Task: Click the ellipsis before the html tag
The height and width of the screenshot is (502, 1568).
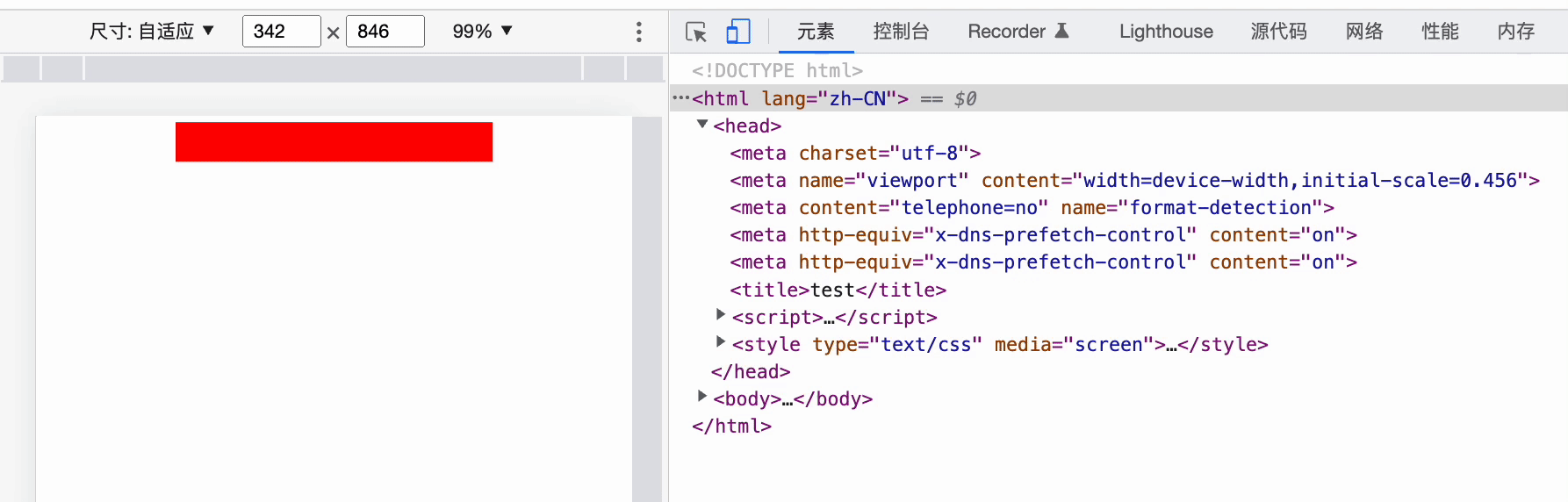Action: pyautogui.click(x=680, y=98)
